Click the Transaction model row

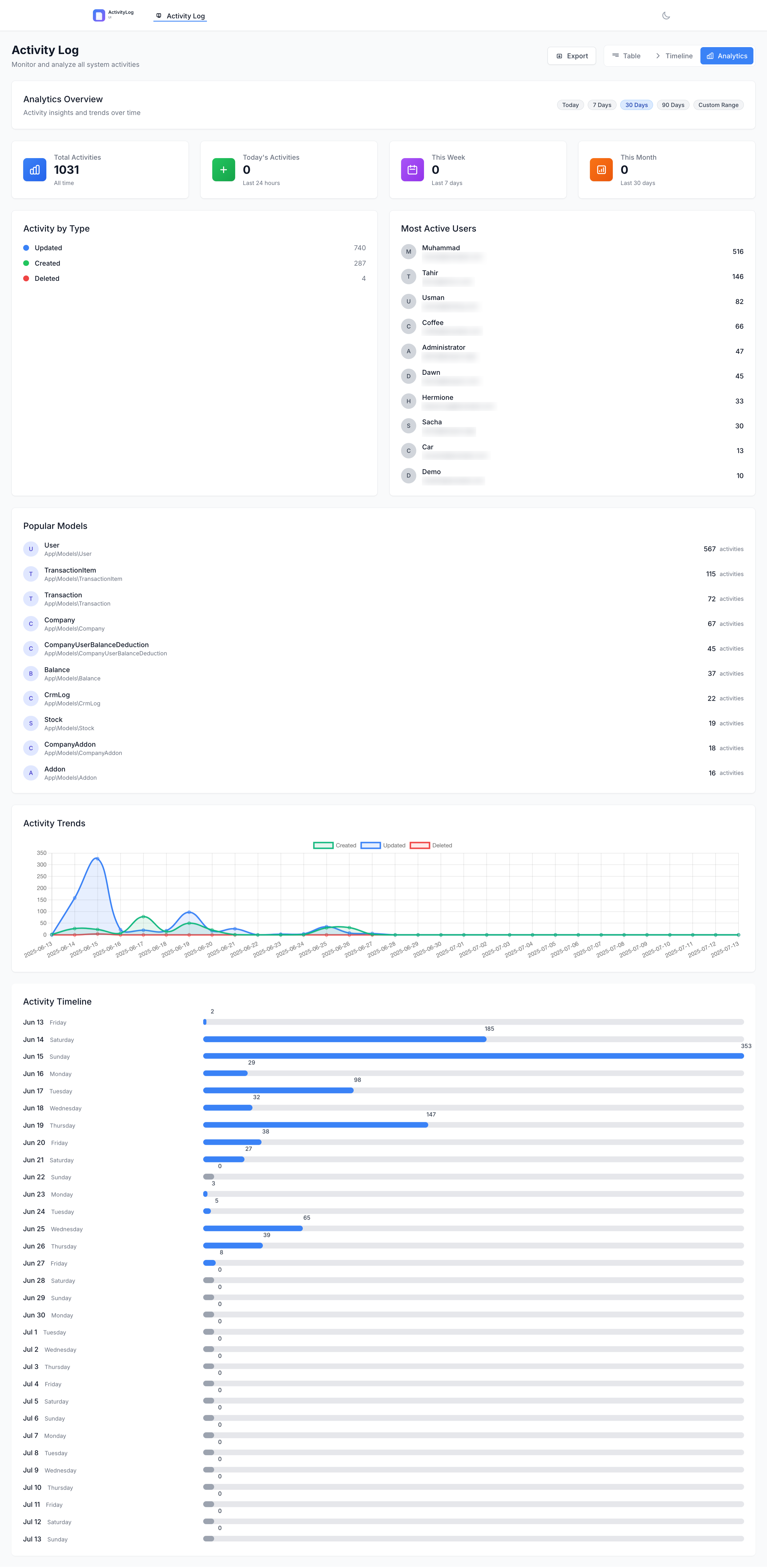tap(383, 599)
